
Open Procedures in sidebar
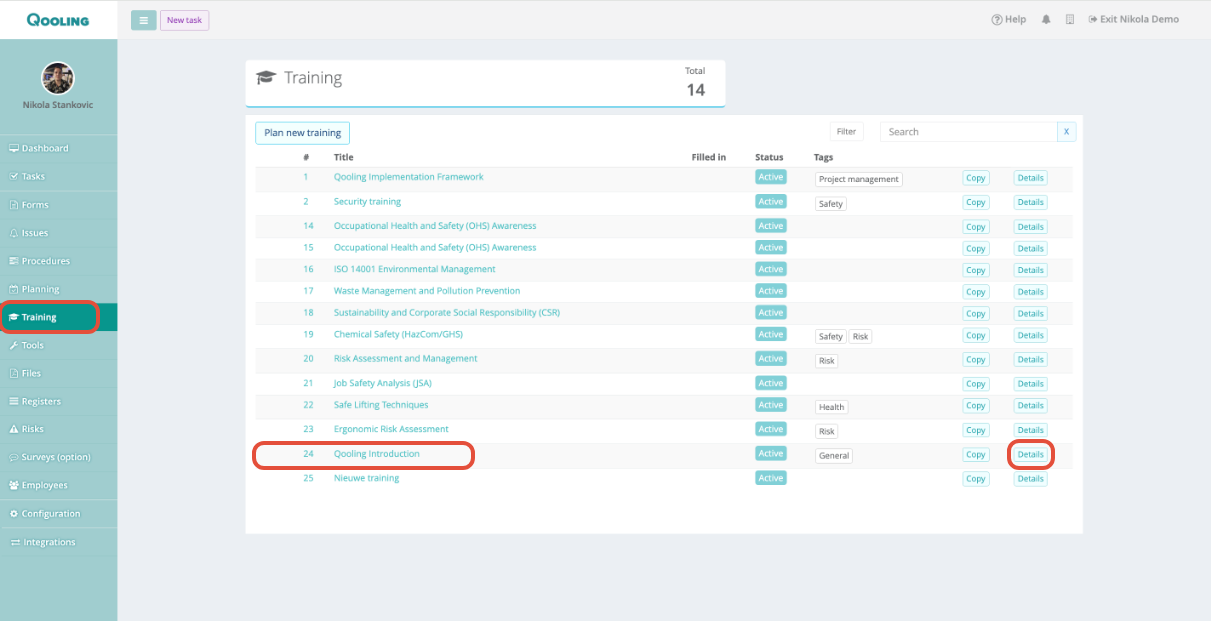58,261
